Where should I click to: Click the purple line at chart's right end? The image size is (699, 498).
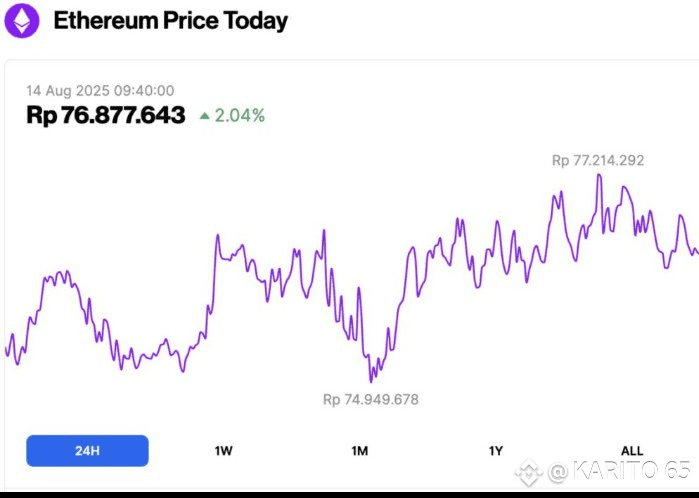[x=696, y=253]
